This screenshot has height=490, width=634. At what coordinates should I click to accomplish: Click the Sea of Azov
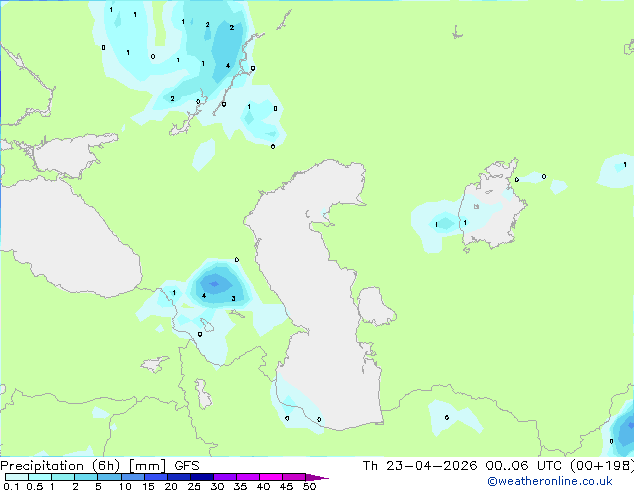pos(73,154)
